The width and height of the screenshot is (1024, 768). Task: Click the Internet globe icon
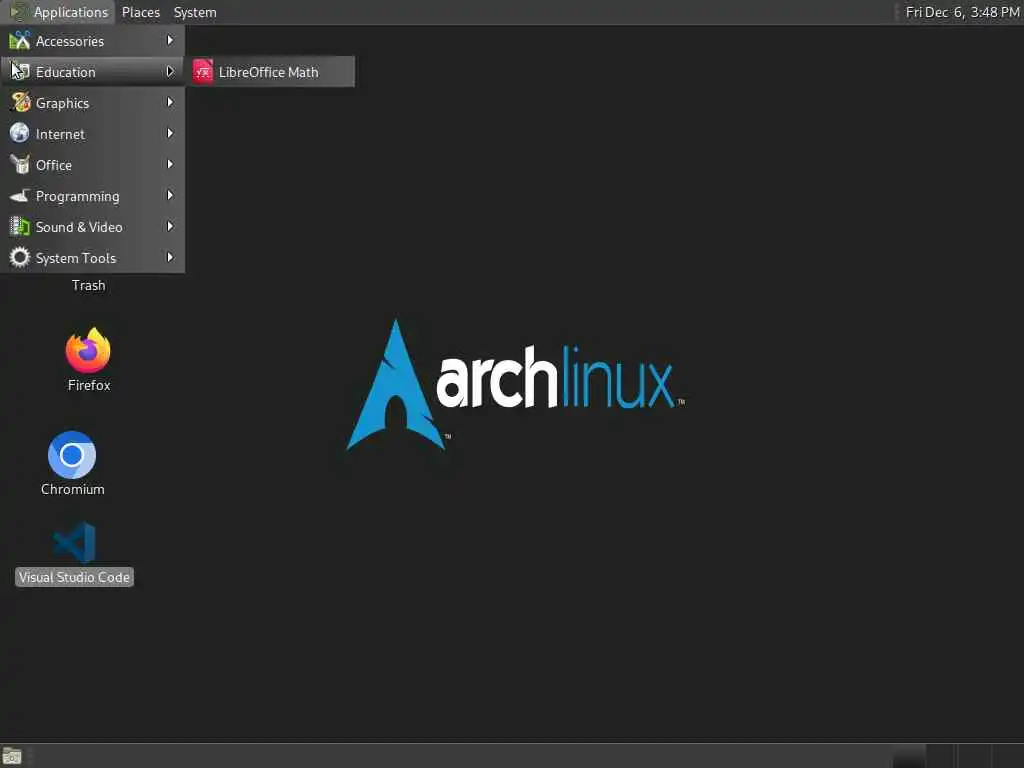(20, 133)
